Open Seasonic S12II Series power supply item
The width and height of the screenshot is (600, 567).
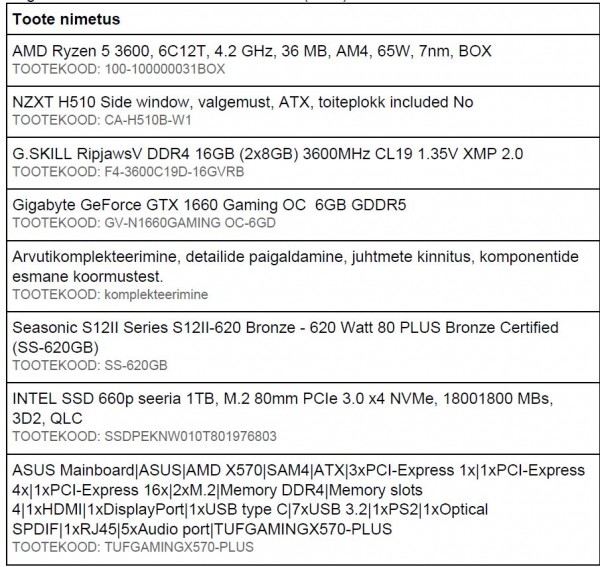285,337
